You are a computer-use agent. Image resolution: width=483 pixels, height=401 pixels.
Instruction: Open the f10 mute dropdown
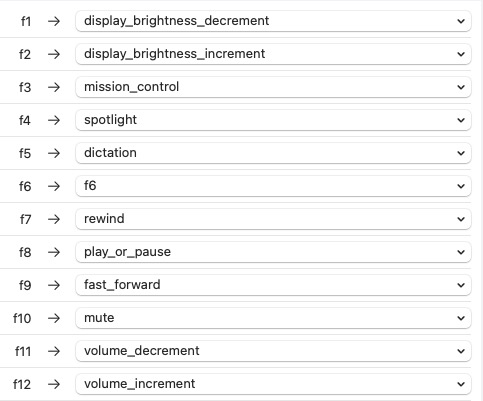273,318
